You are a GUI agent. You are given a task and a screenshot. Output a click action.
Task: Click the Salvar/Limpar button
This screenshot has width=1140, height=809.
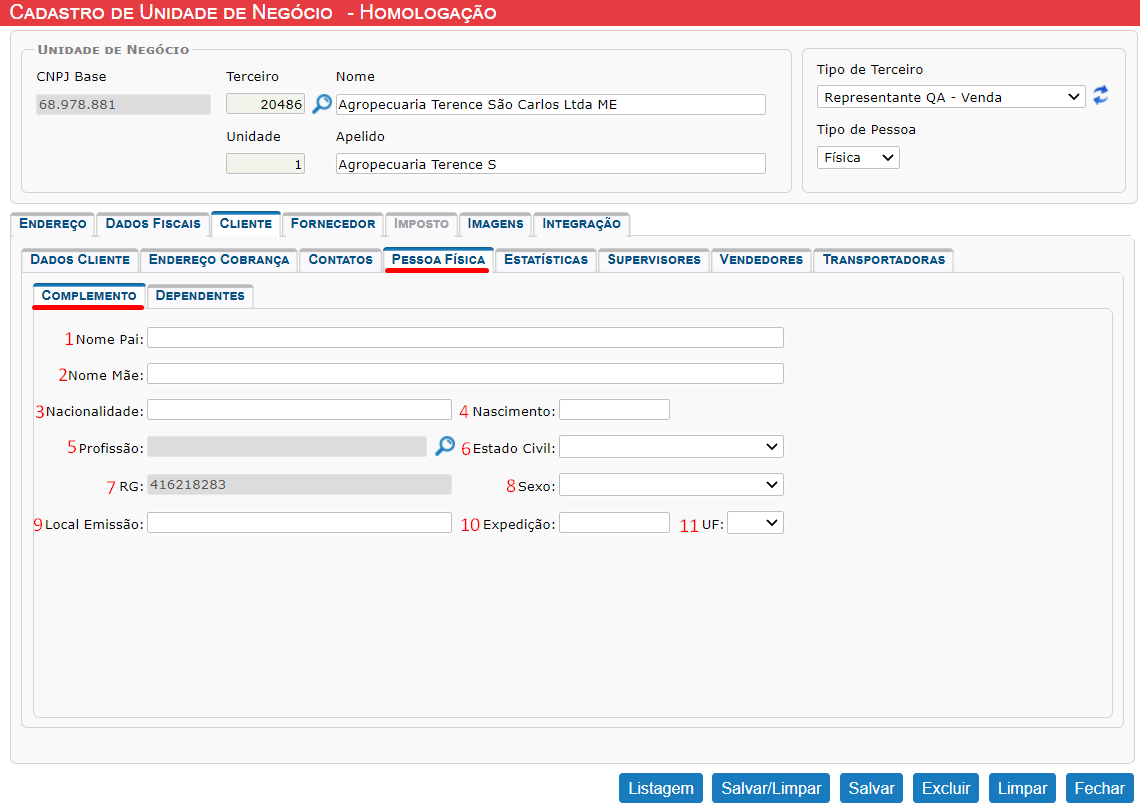coord(771,788)
